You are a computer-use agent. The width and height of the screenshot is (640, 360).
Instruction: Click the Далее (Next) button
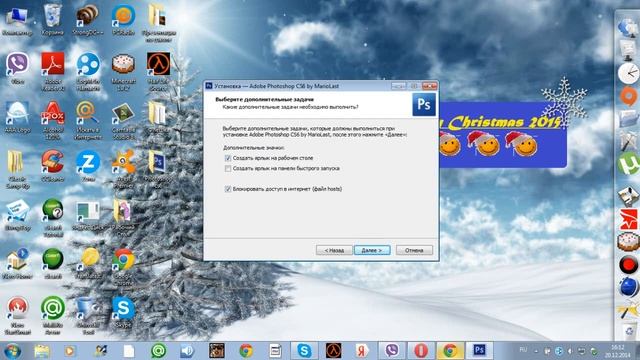point(372,250)
